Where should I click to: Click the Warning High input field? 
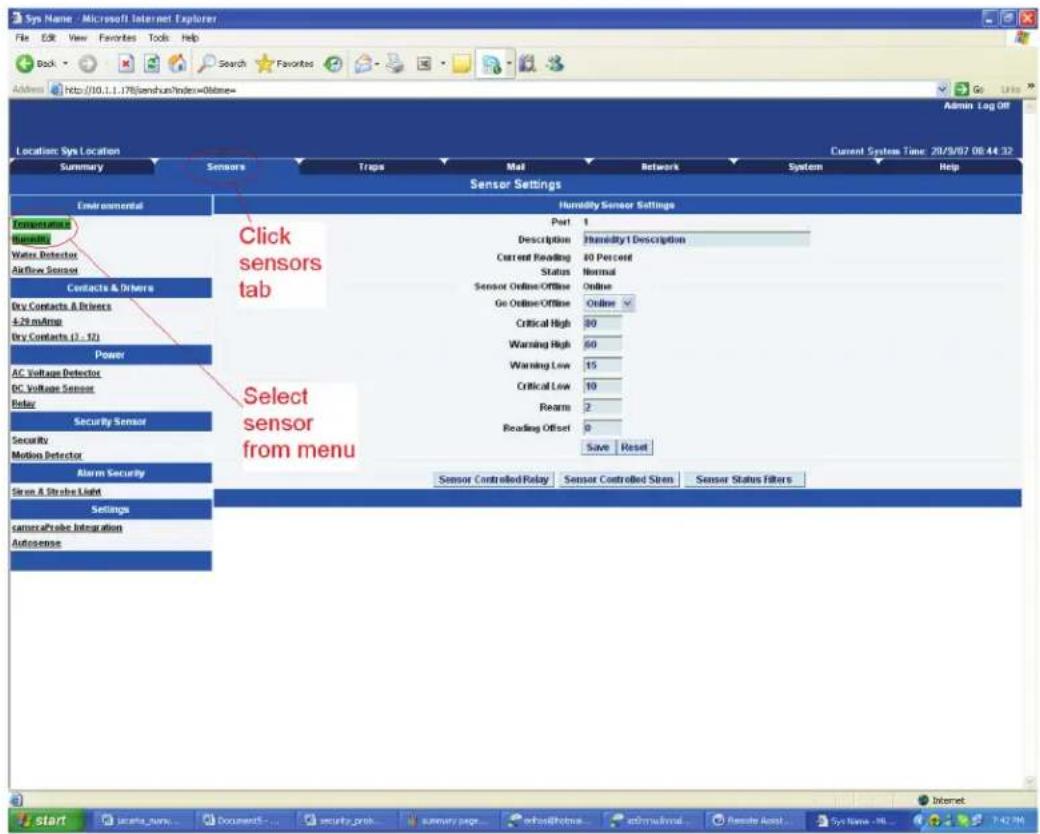pos(602,344)
